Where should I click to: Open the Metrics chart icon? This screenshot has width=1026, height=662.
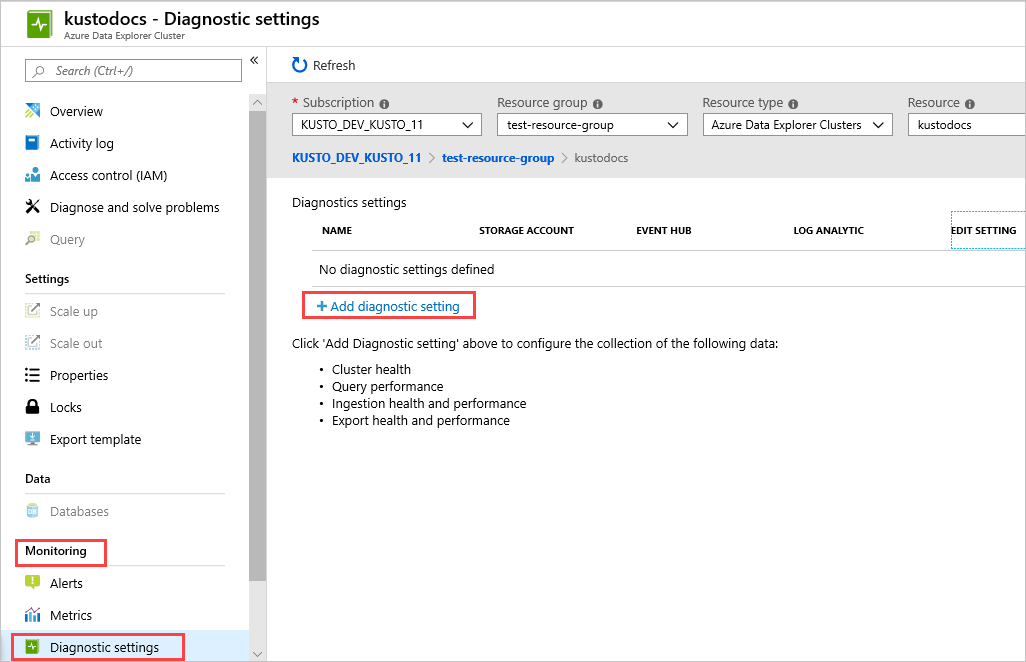[33, 615]
